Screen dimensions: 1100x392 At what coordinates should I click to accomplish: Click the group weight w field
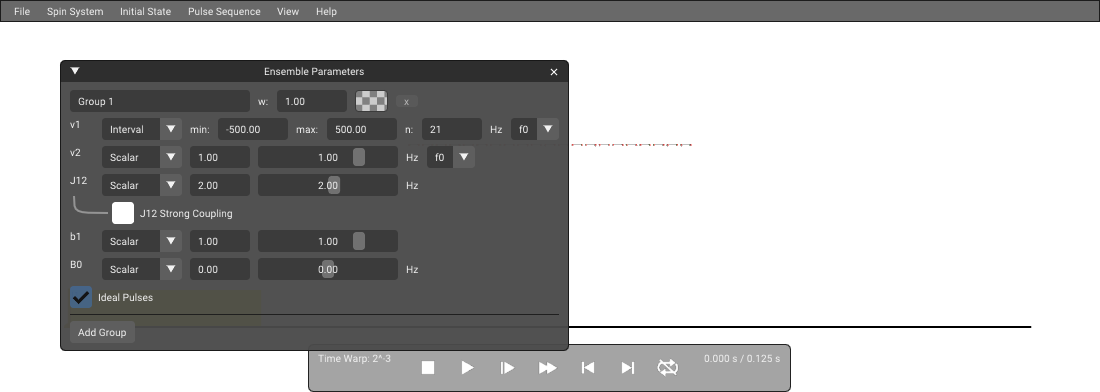pyautogui.click(x=311, y=101)
